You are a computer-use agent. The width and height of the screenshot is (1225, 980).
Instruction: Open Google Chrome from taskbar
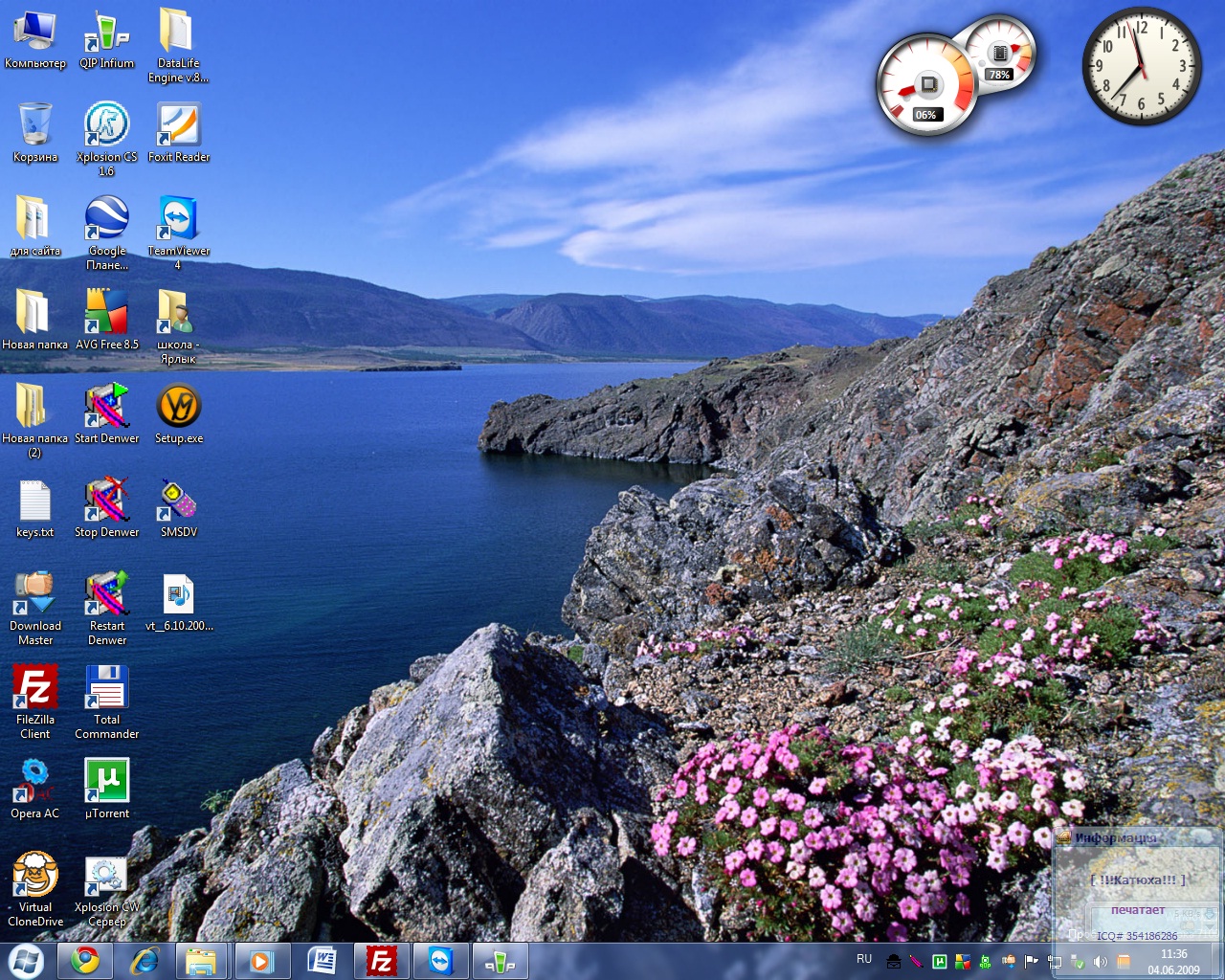85,961
